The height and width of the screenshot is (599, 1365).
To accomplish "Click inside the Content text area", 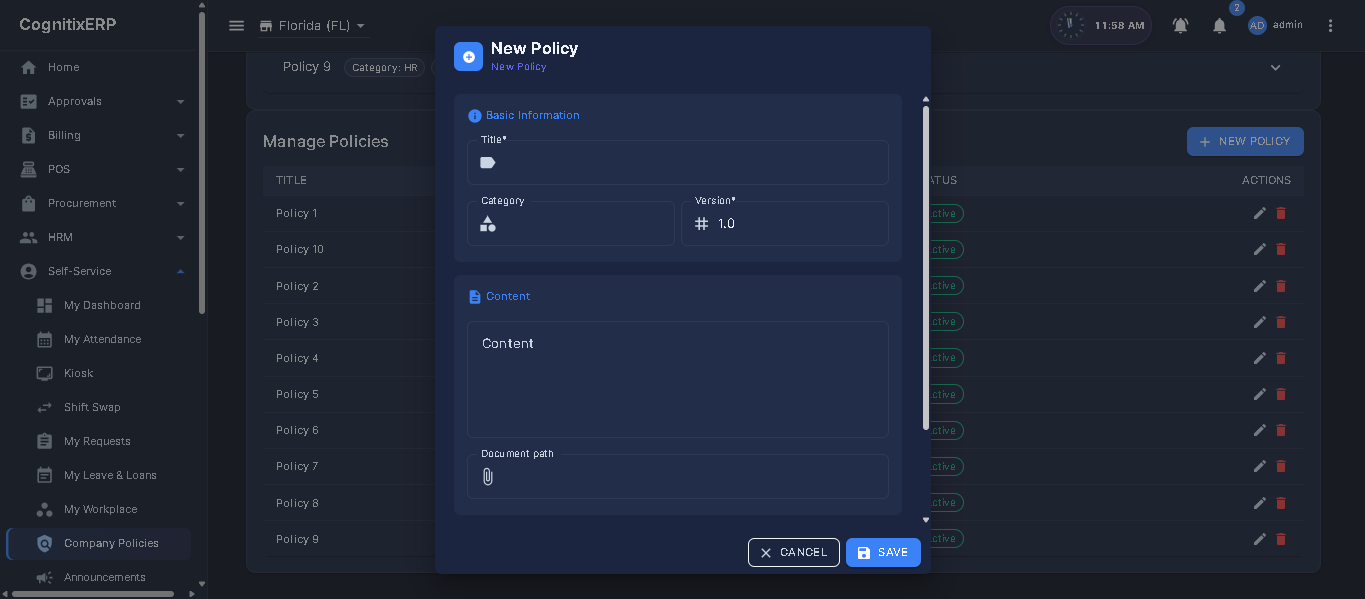I will [x=678, y=379].
